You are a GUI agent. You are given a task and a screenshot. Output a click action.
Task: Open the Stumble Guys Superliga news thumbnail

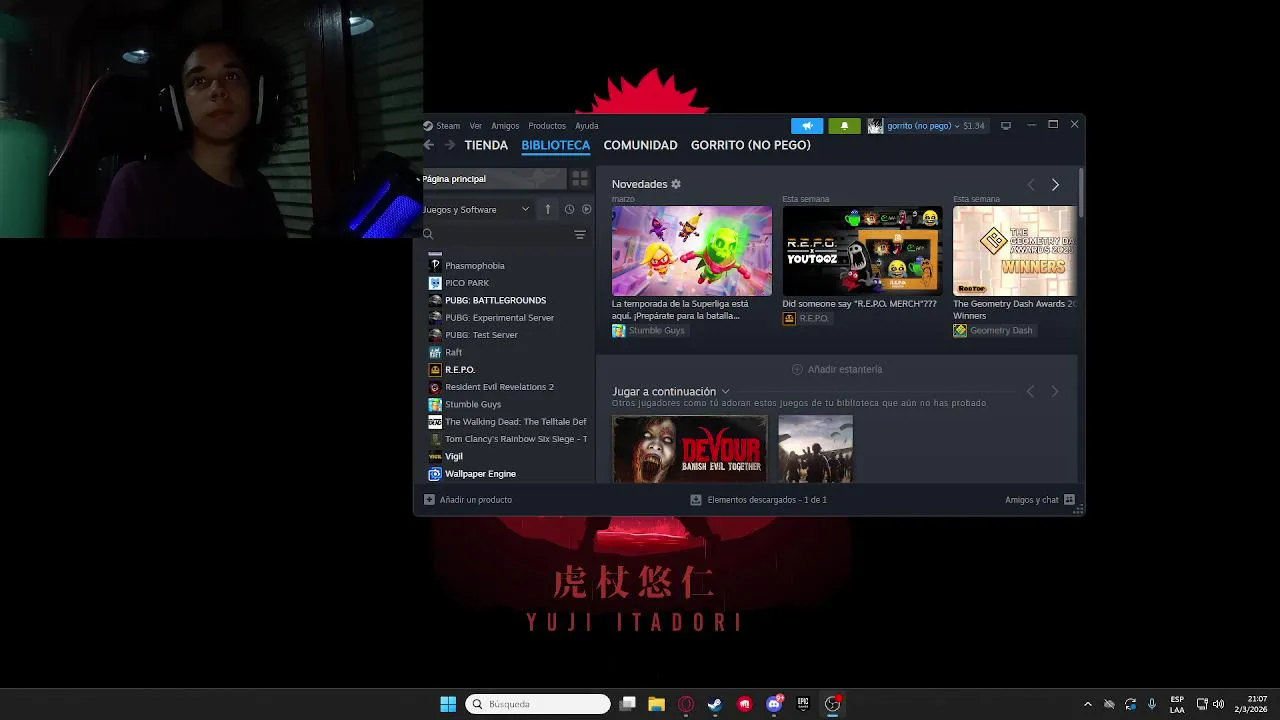[x=692, y=251]
